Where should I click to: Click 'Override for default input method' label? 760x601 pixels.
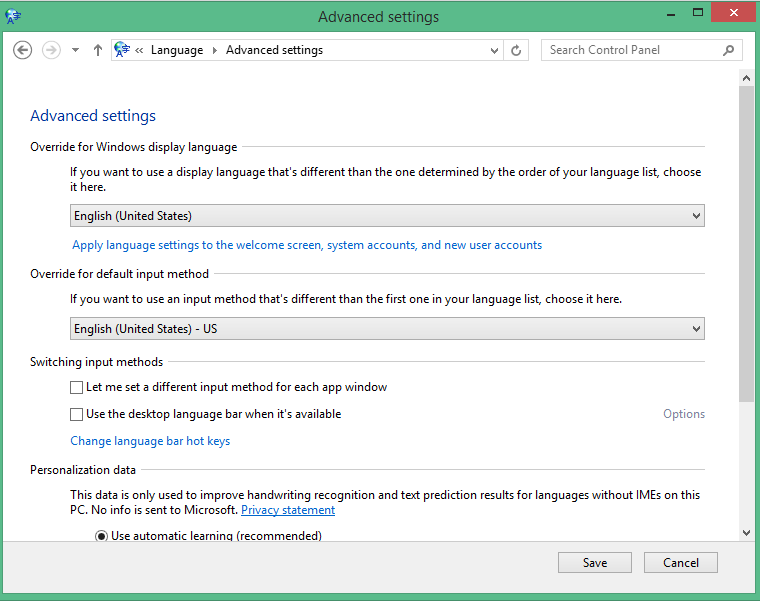[x=119, y=274]
